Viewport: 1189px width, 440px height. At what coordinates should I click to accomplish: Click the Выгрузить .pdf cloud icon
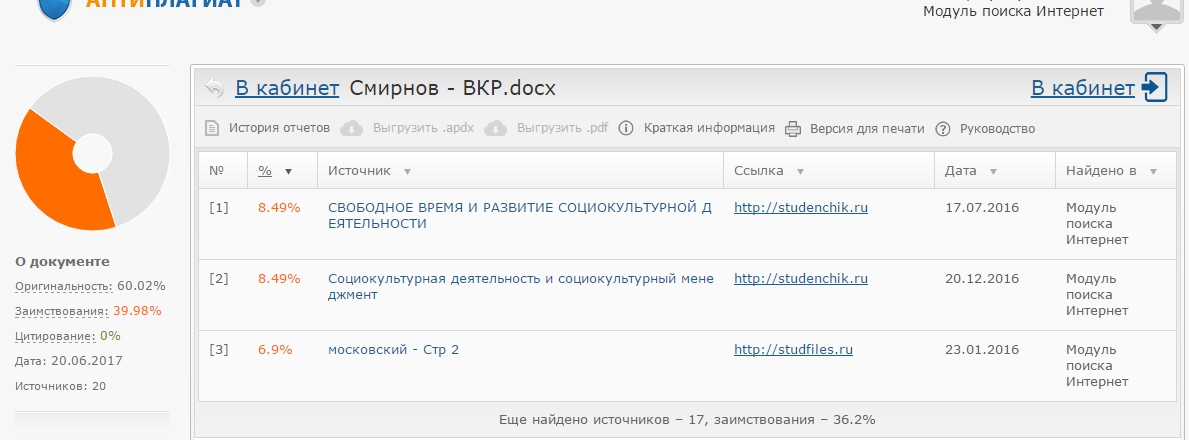click(x=494, y=128)
